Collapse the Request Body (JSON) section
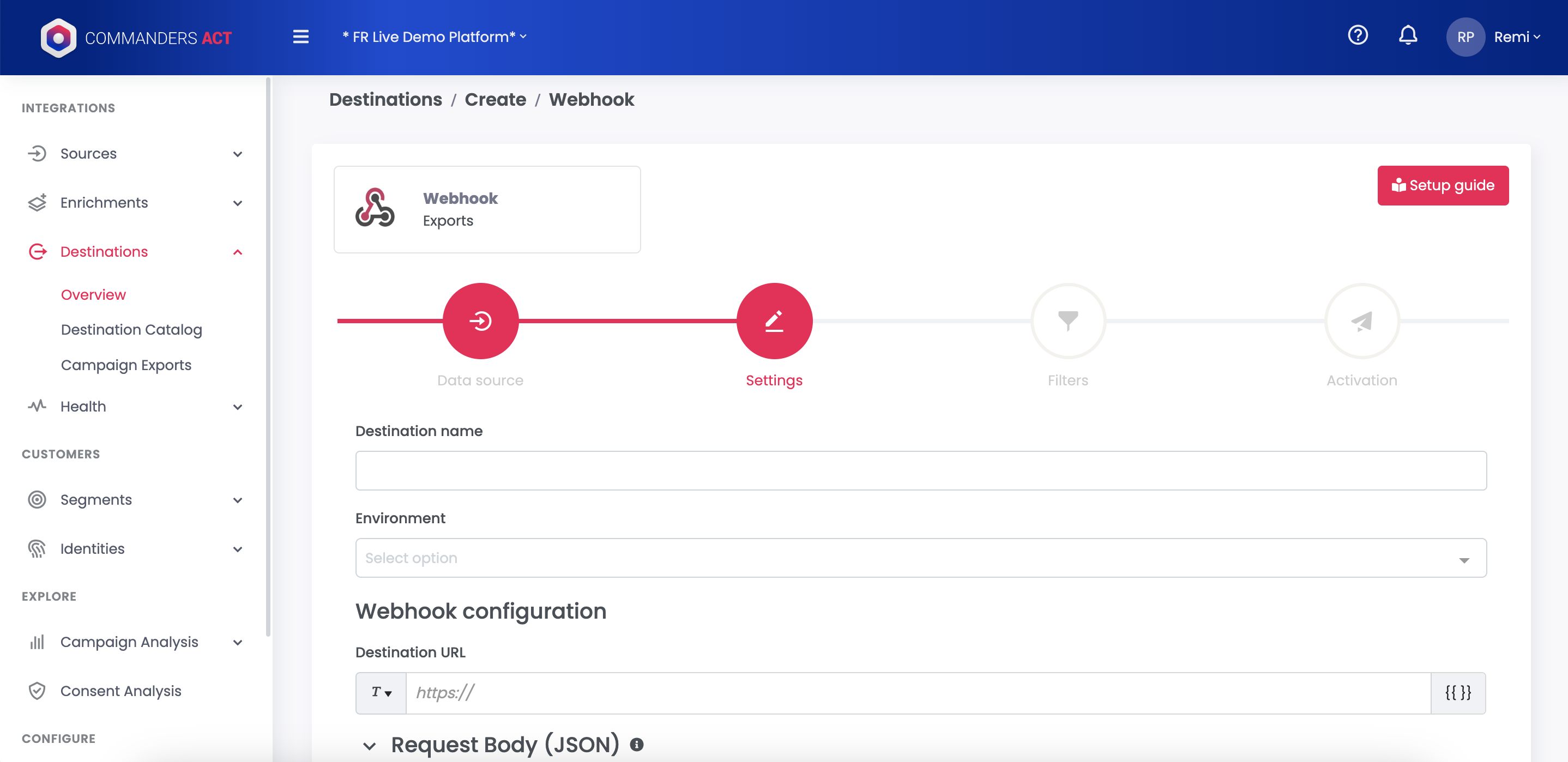The width and height of the screenshot is (1568, 762). tap(370, 746)
